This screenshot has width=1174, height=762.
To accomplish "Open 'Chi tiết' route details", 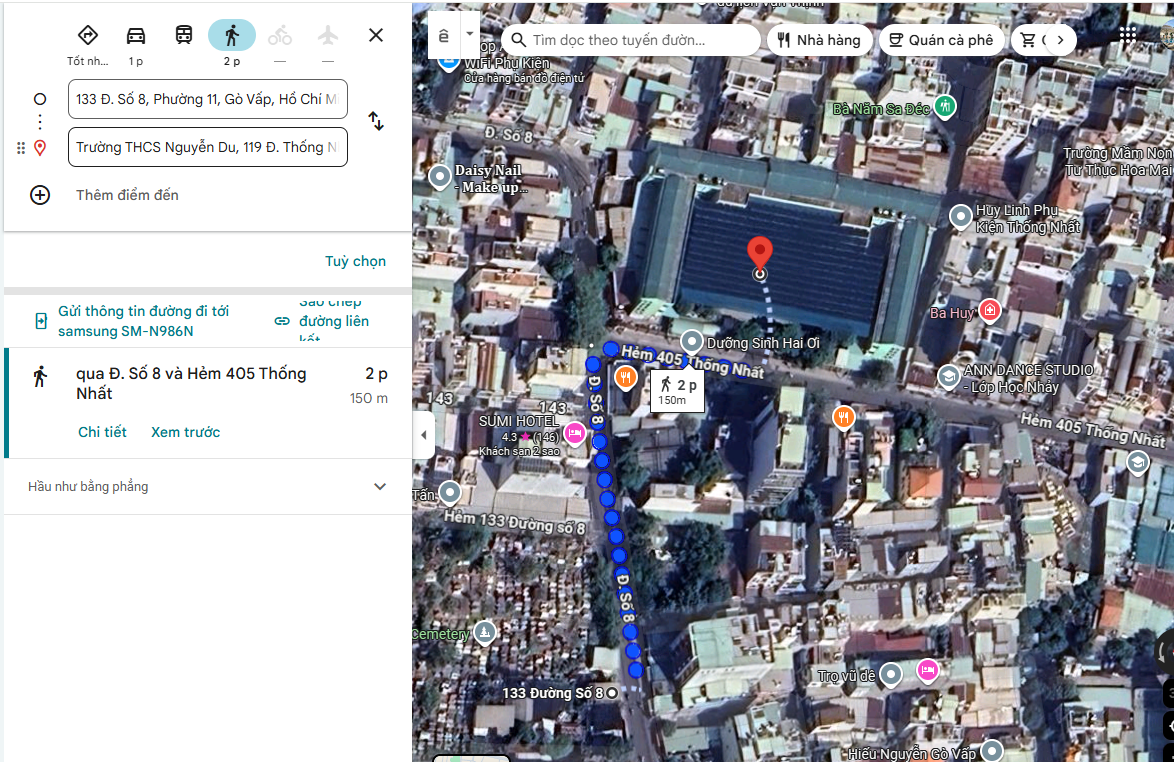I will pos(102,432).
